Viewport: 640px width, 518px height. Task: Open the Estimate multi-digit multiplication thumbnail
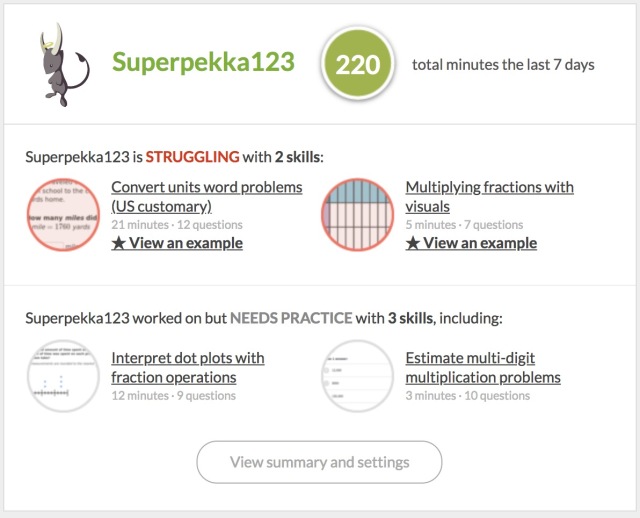coord(357,376)
